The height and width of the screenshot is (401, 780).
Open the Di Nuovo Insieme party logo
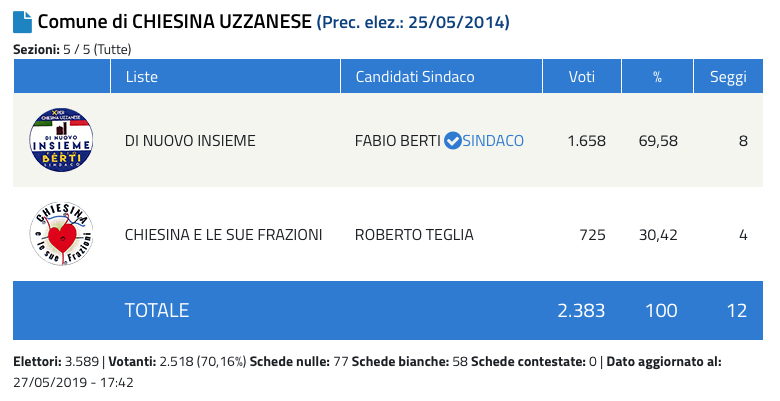61,140
